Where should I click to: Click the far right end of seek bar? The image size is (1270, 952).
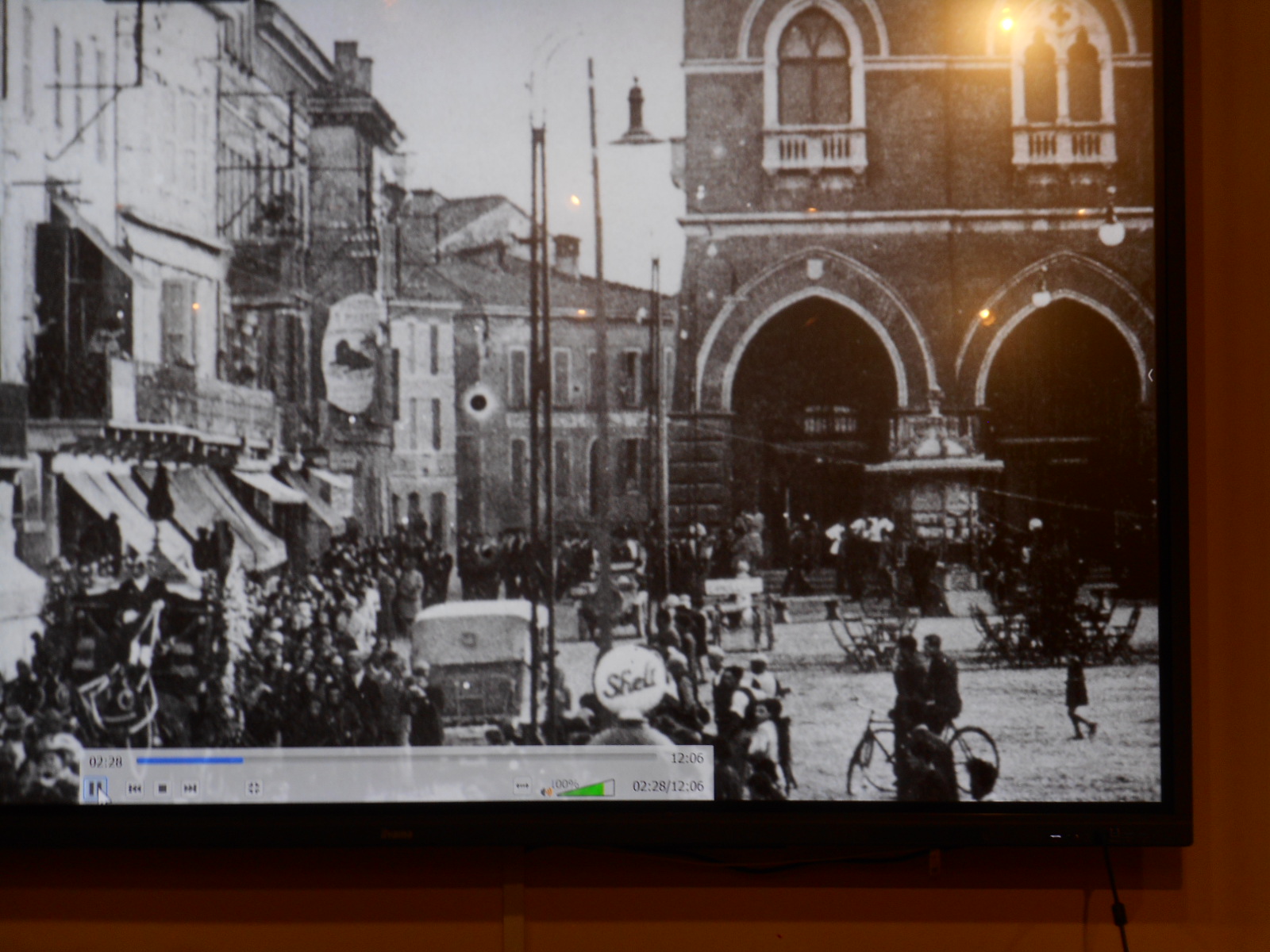tap(655, 758)
